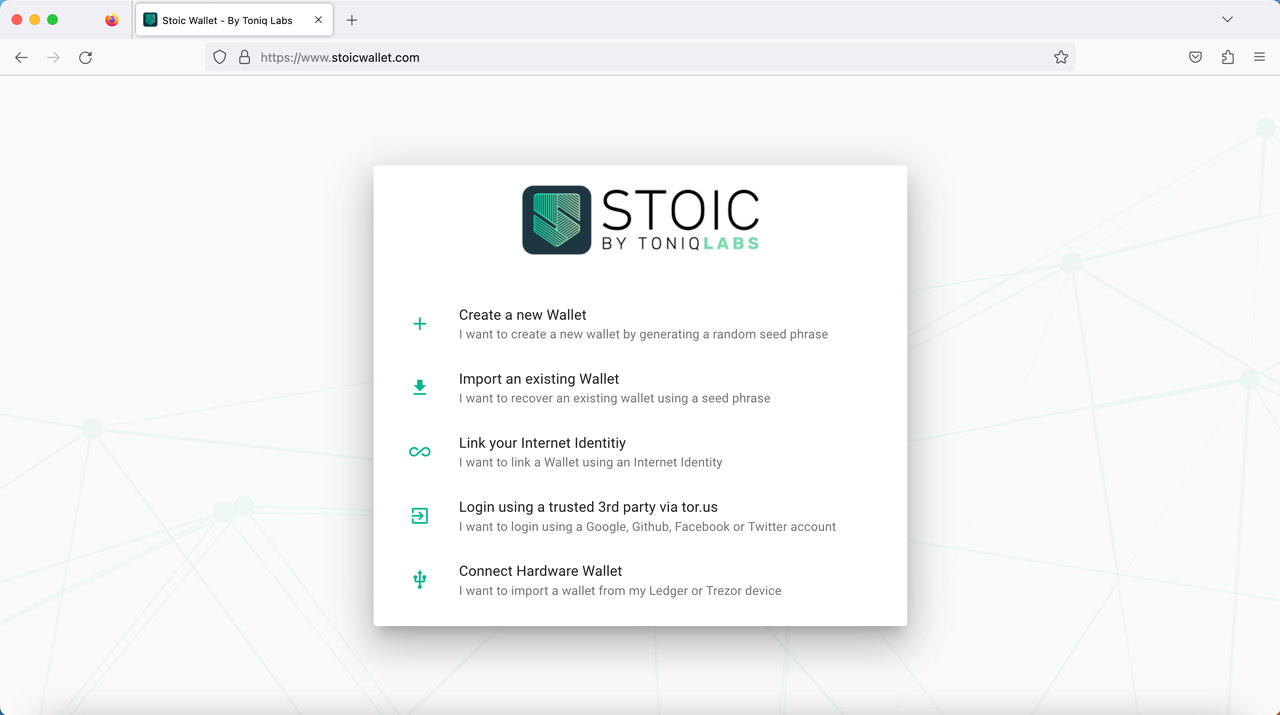Open the Firefox hamburger menu
This screenshot has width=1280, height=715.
point(1259,58)
